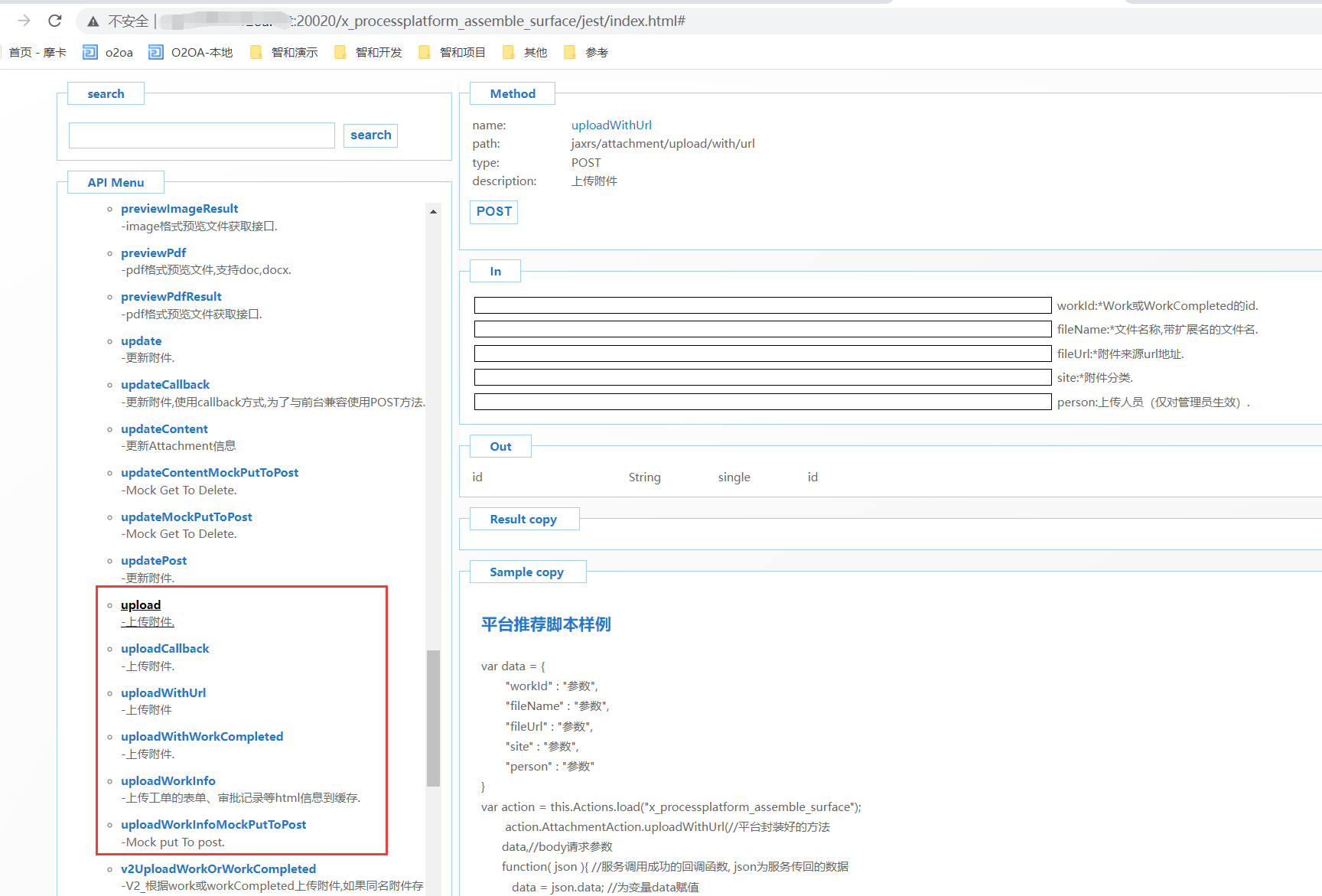1322x896 pixels.
Task: Open the o2oa bookmark icon
Action: [x=90, y=52]
